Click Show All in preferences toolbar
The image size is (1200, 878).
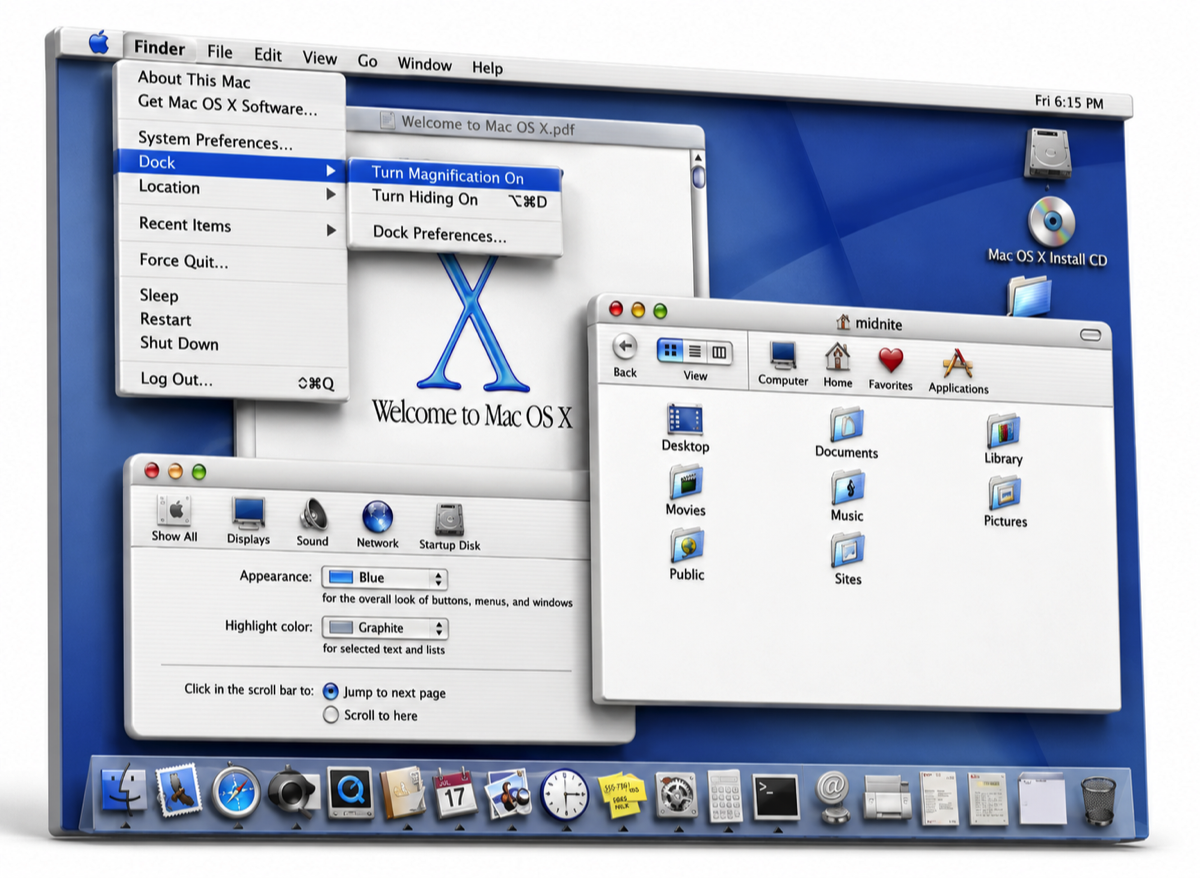[174, 519]
